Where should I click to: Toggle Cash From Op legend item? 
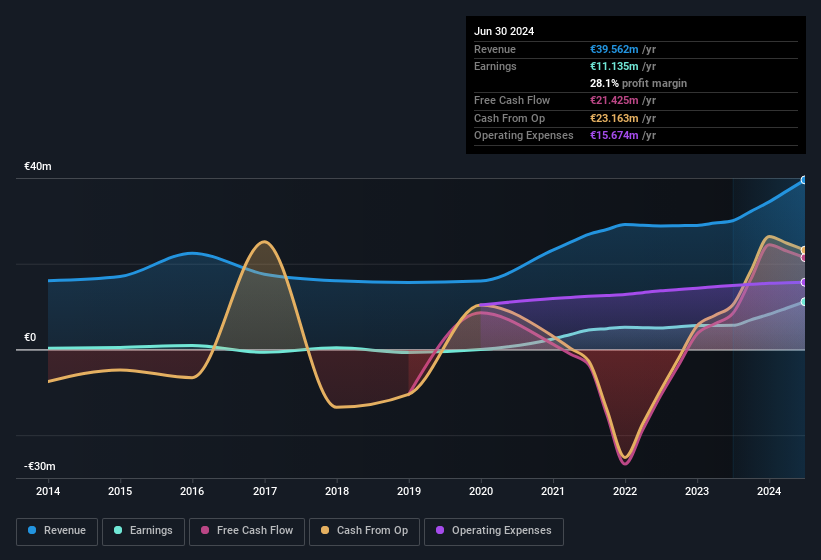pyautogui.click(x=363, y=531)
